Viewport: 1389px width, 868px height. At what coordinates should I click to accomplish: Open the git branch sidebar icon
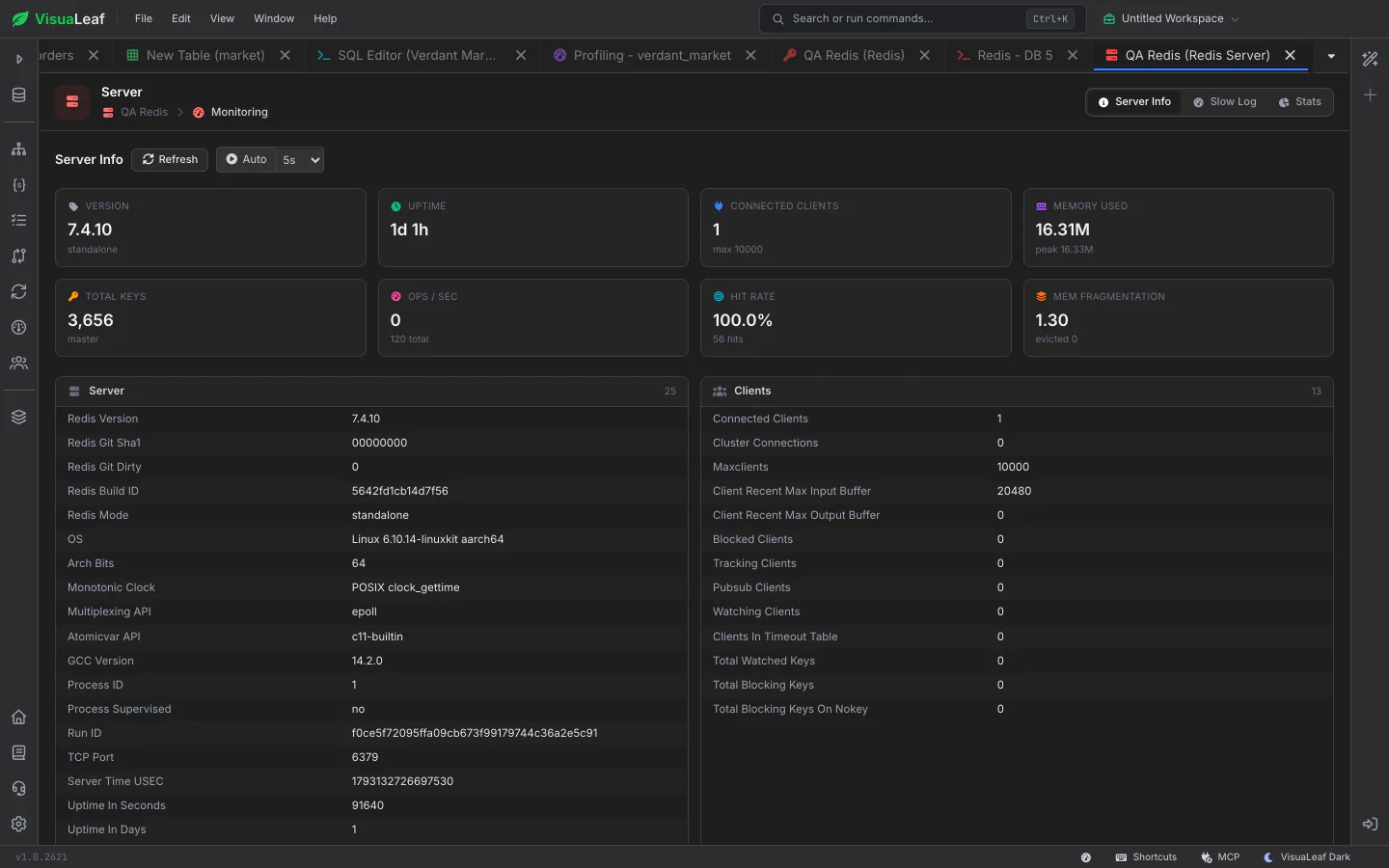[x=18, y=256]
